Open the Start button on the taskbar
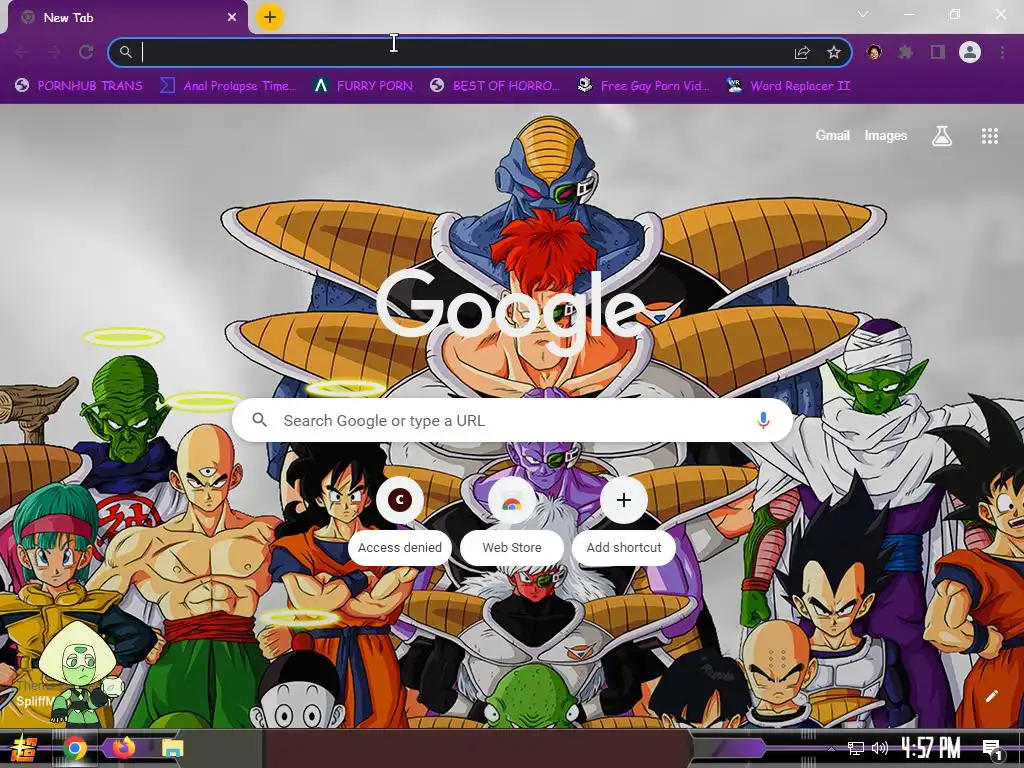 [x=24, y=748]
